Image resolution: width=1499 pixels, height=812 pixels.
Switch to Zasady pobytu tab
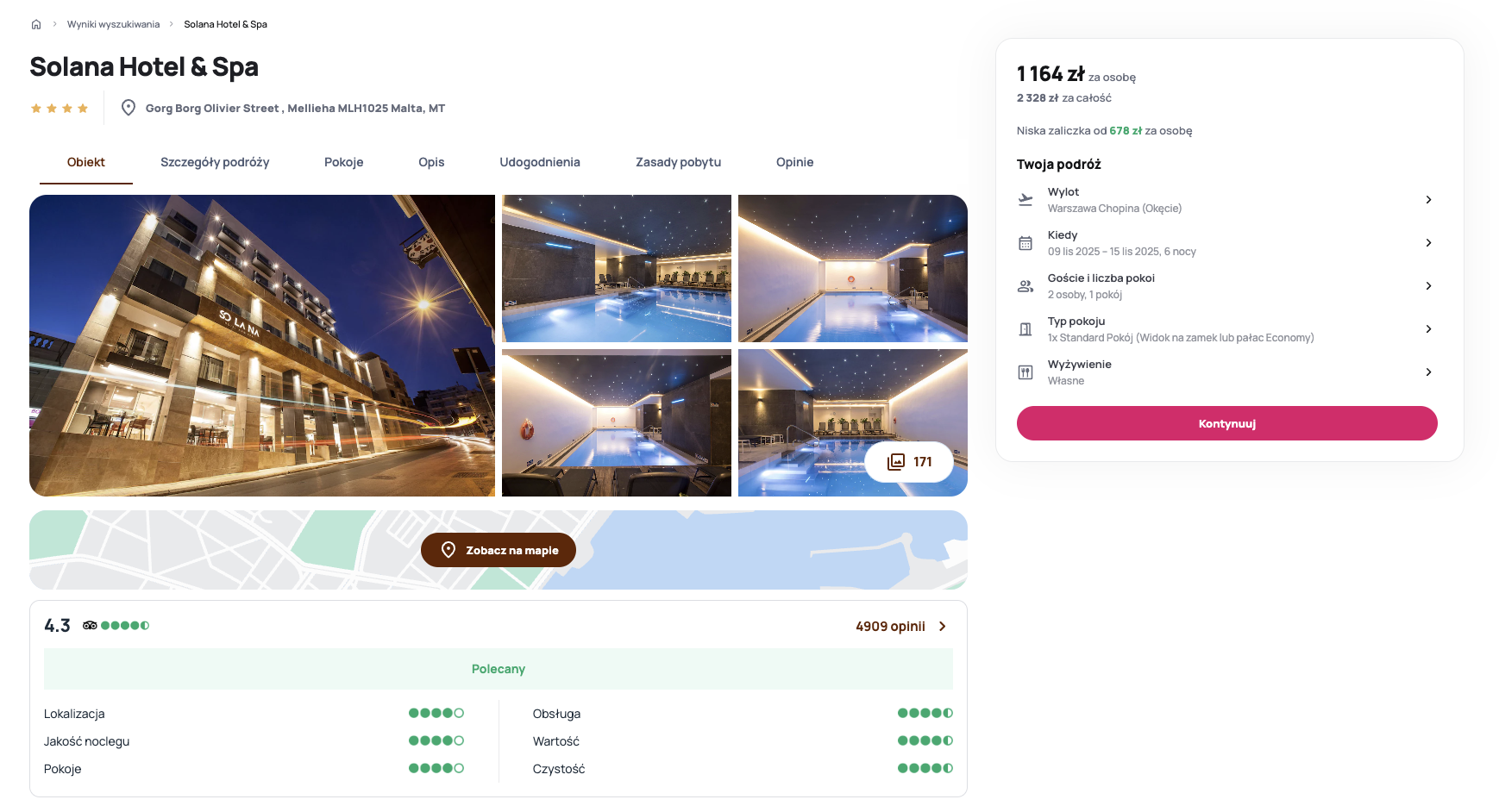tap(678, 162)
